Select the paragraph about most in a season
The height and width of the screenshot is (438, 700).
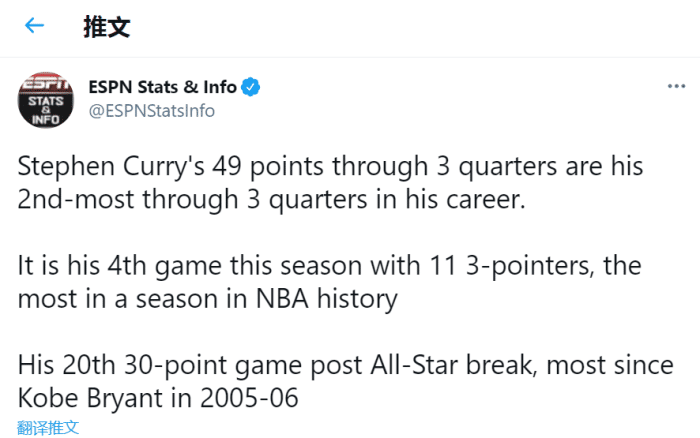coord(330,283)
